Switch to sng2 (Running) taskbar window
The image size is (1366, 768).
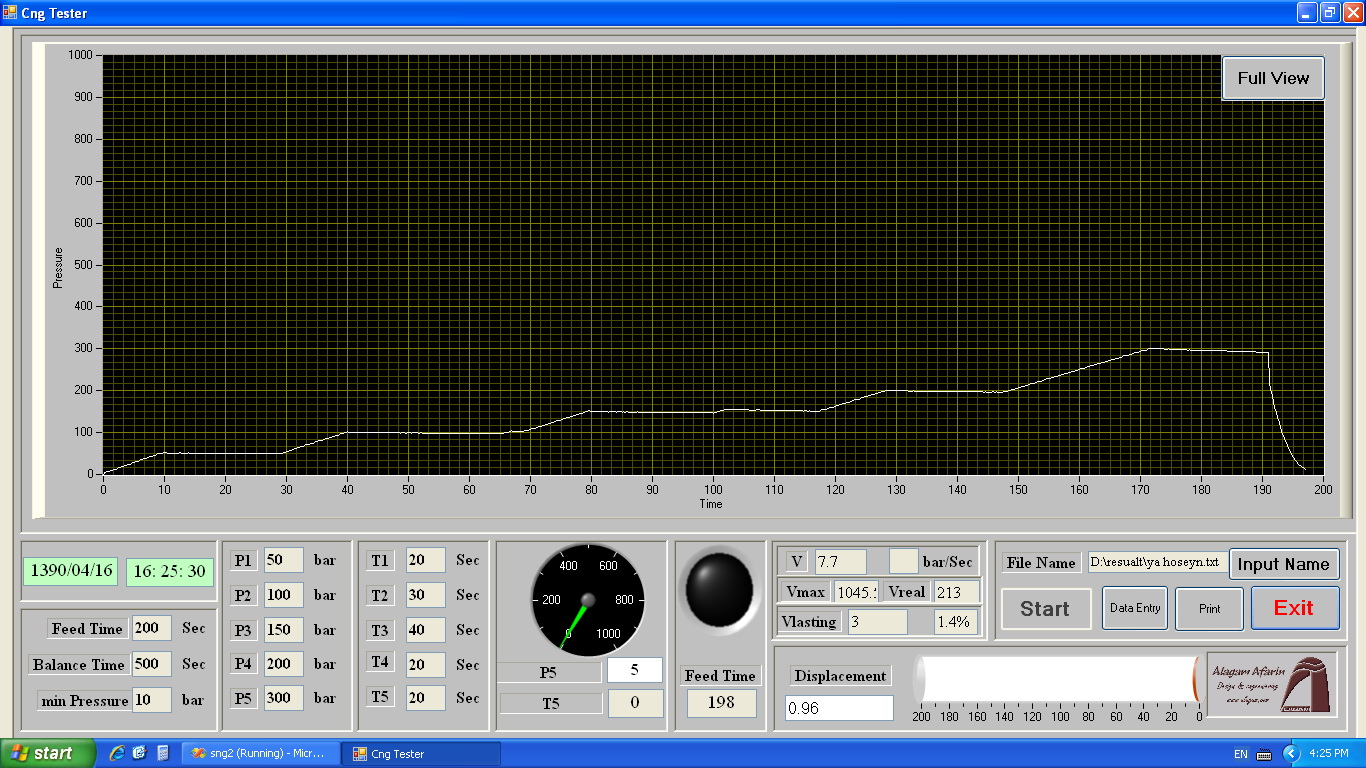(x=260, y=753)
